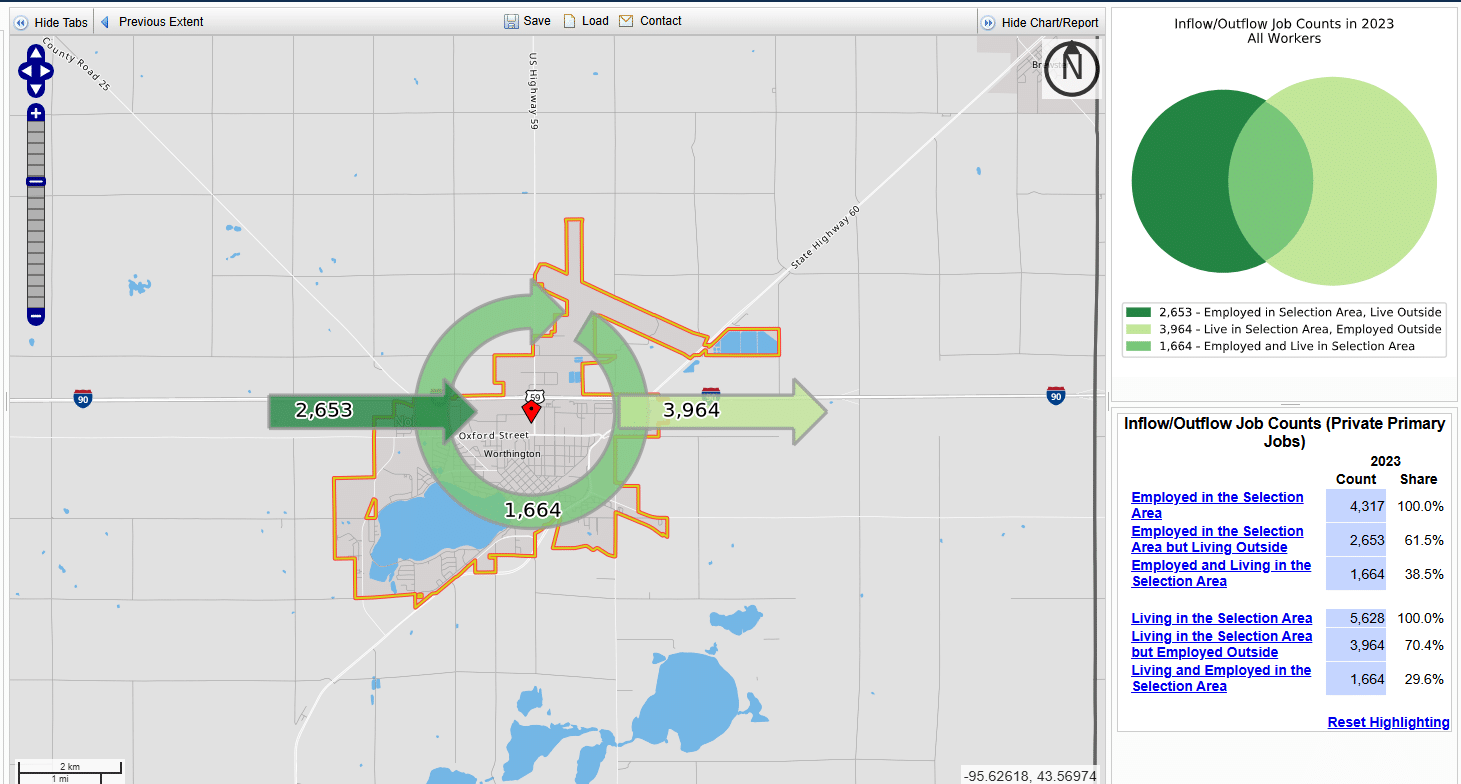Image resolution: width=1461 pixels, height=784 pixels.
Task: Click the 29.6% share value
Action: point(1424,679)
